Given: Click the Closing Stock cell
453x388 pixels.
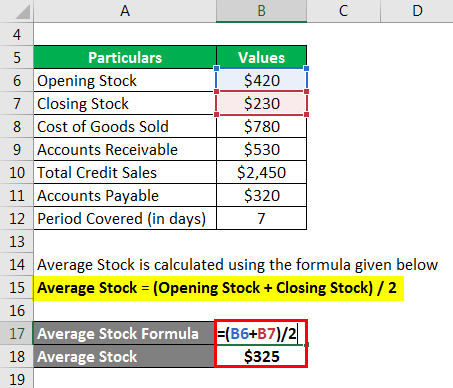Looking at the screenshot, I should [125, 103].
